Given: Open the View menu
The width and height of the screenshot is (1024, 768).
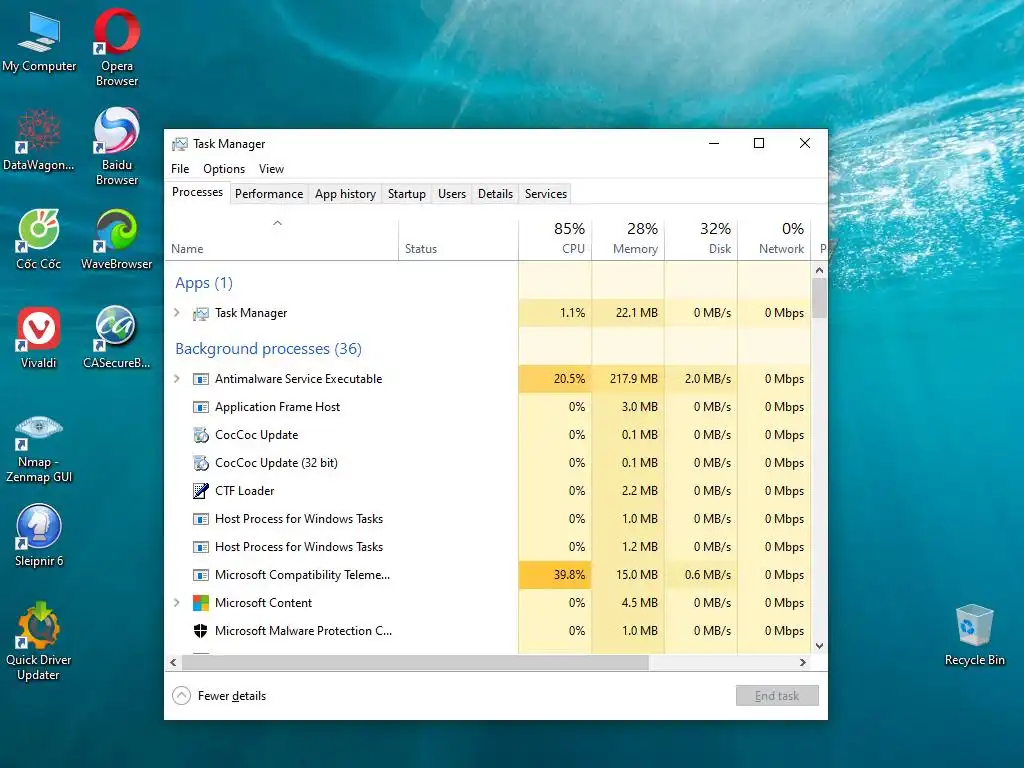Looking at the screenshot, I should tap(271, 169).
